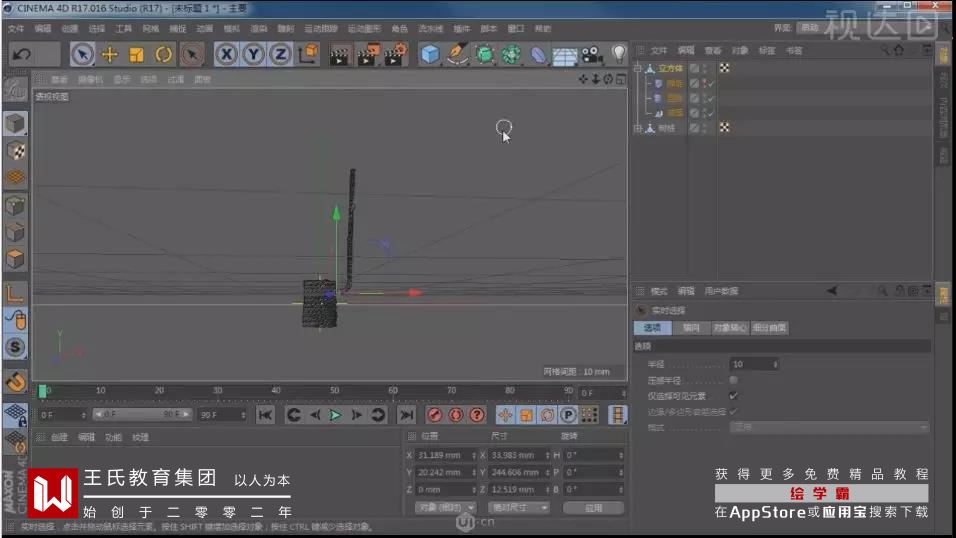Click the Camera object icon
The width and height of the screenshot is (956, 538).
coord(591,55)
